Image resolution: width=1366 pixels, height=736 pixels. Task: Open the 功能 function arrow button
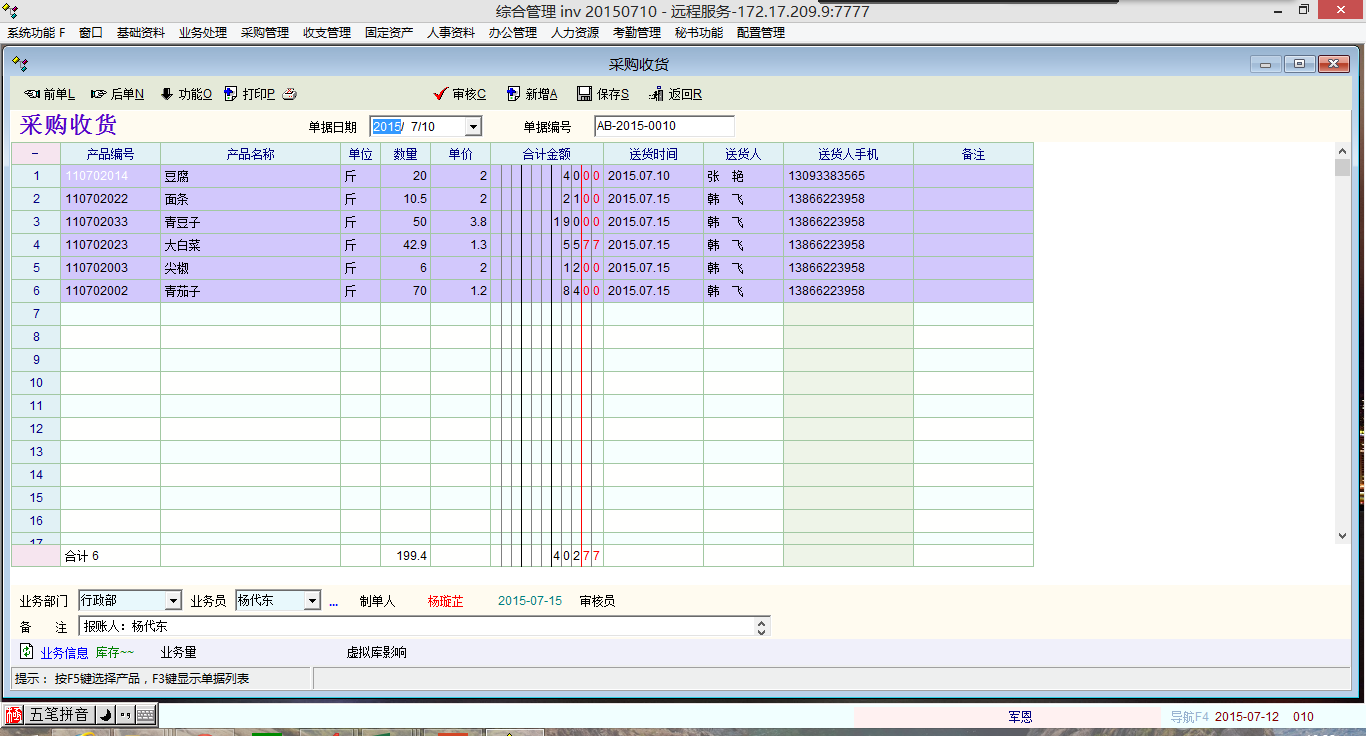pos(166,94)
